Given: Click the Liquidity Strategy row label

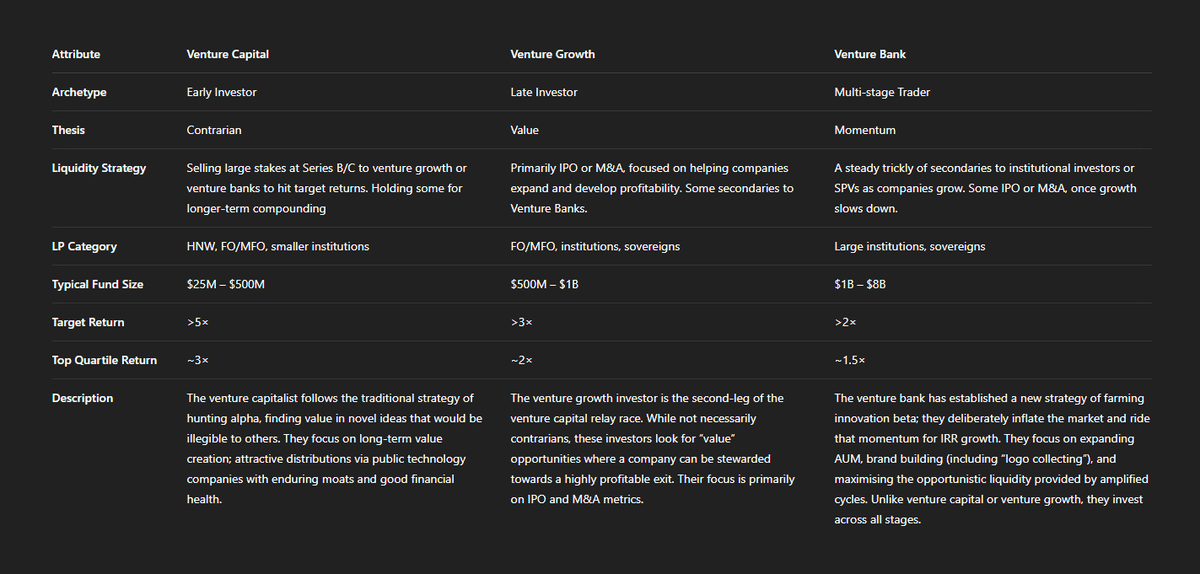Looking at the screenshot, I should (99, 168).
